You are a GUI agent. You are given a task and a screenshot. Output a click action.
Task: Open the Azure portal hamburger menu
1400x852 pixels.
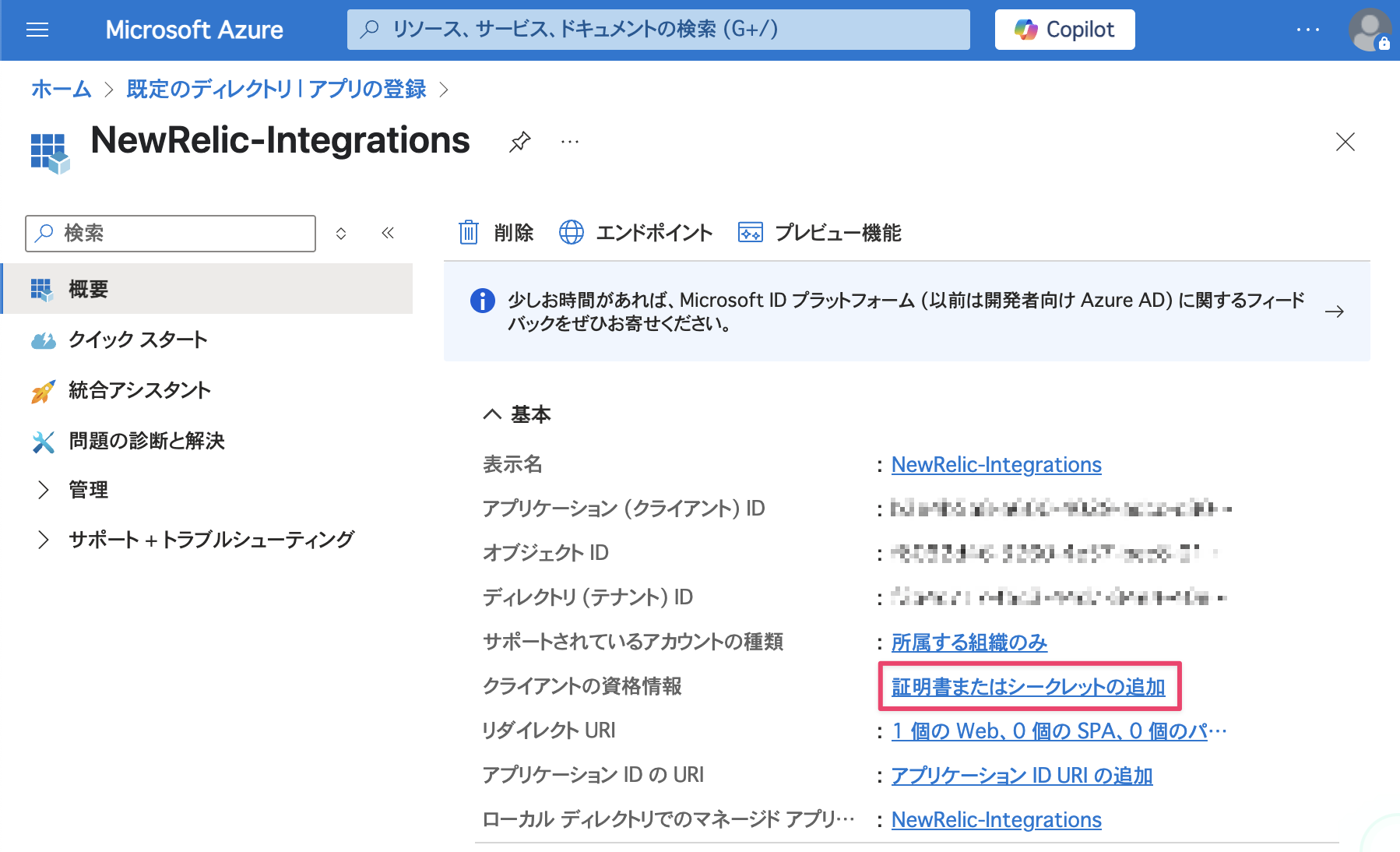(37, 30)
